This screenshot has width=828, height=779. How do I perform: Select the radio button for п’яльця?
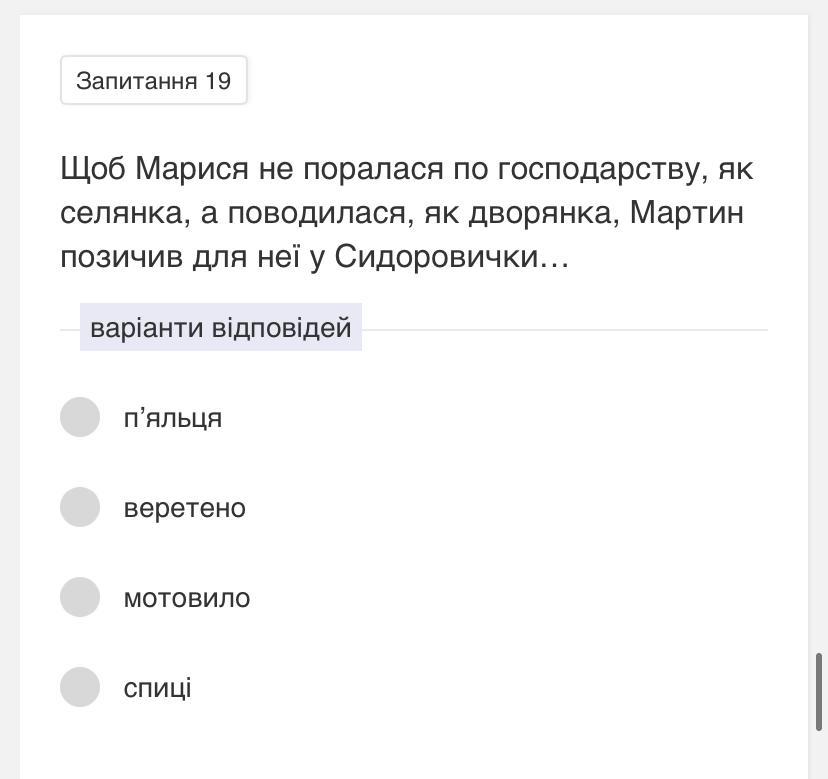tap(80, 417)
